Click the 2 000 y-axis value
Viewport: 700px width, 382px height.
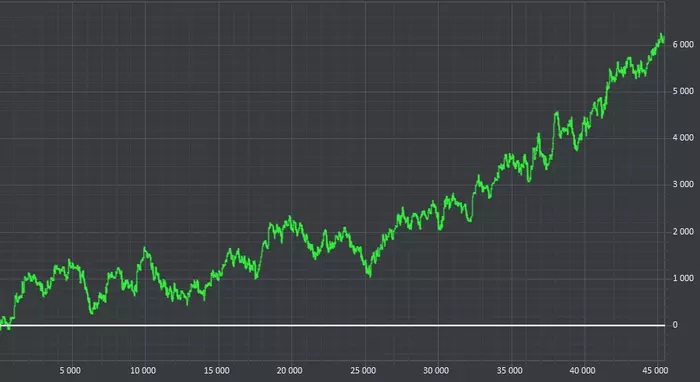pyautogui.click(x=683, y=231)
